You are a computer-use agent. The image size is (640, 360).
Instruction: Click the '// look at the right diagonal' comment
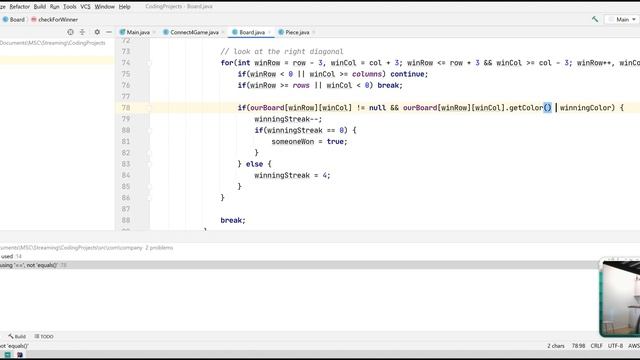point(282,51)
